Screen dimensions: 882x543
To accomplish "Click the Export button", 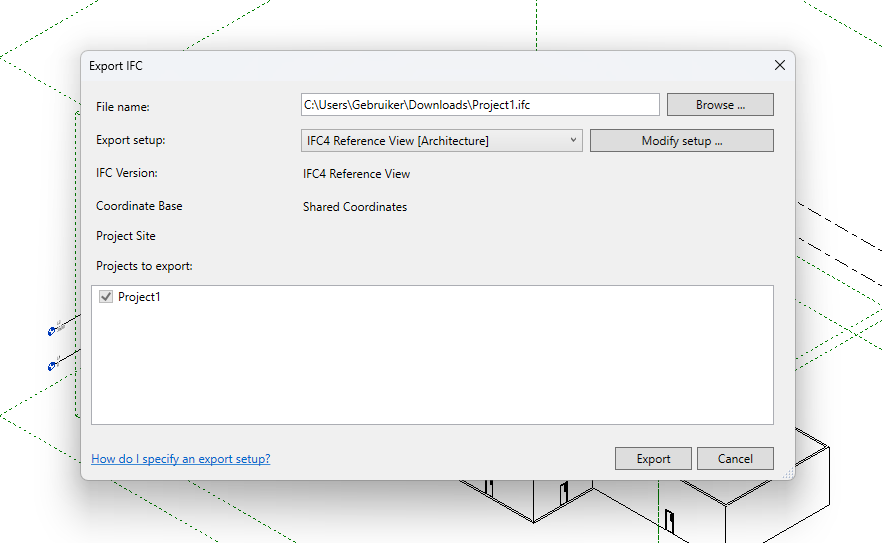I will click(653, 459).
